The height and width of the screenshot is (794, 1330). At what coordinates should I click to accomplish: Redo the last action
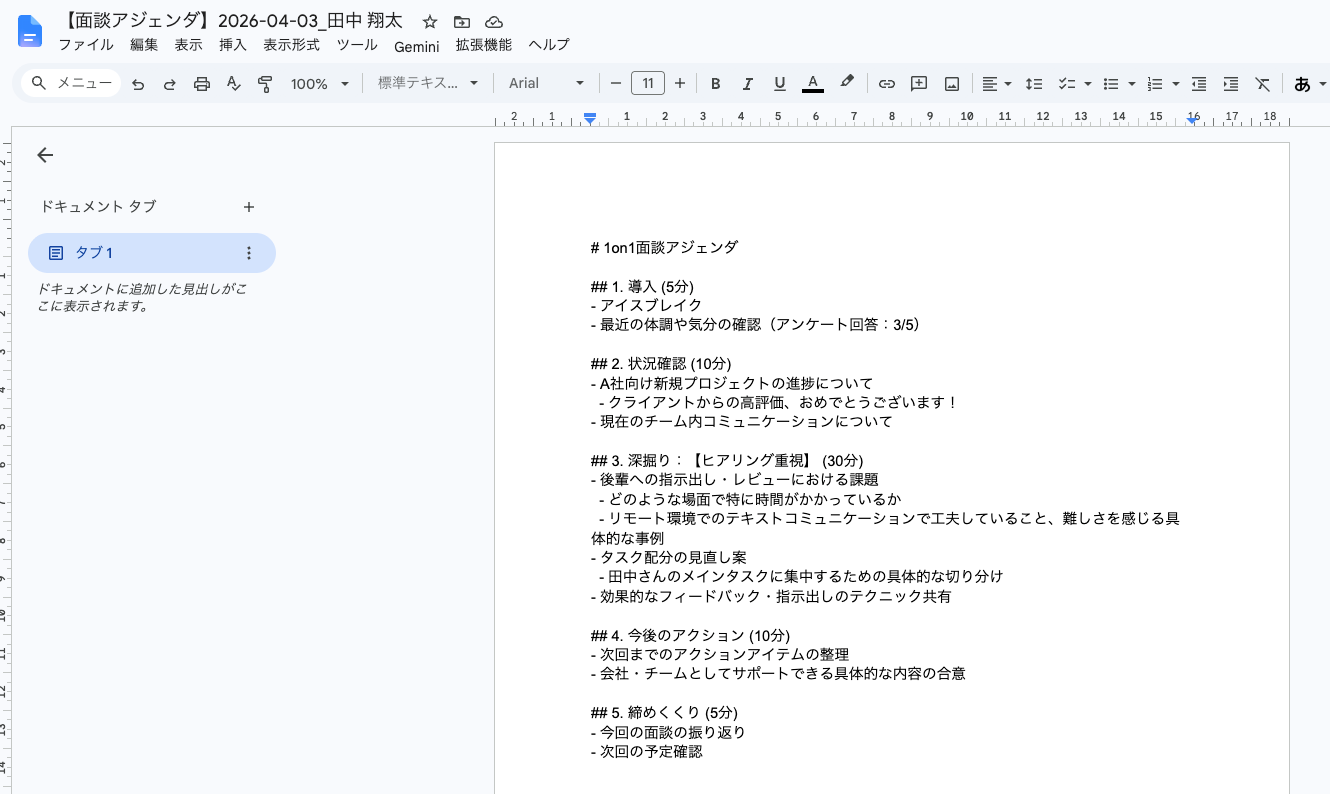[170, 84]
